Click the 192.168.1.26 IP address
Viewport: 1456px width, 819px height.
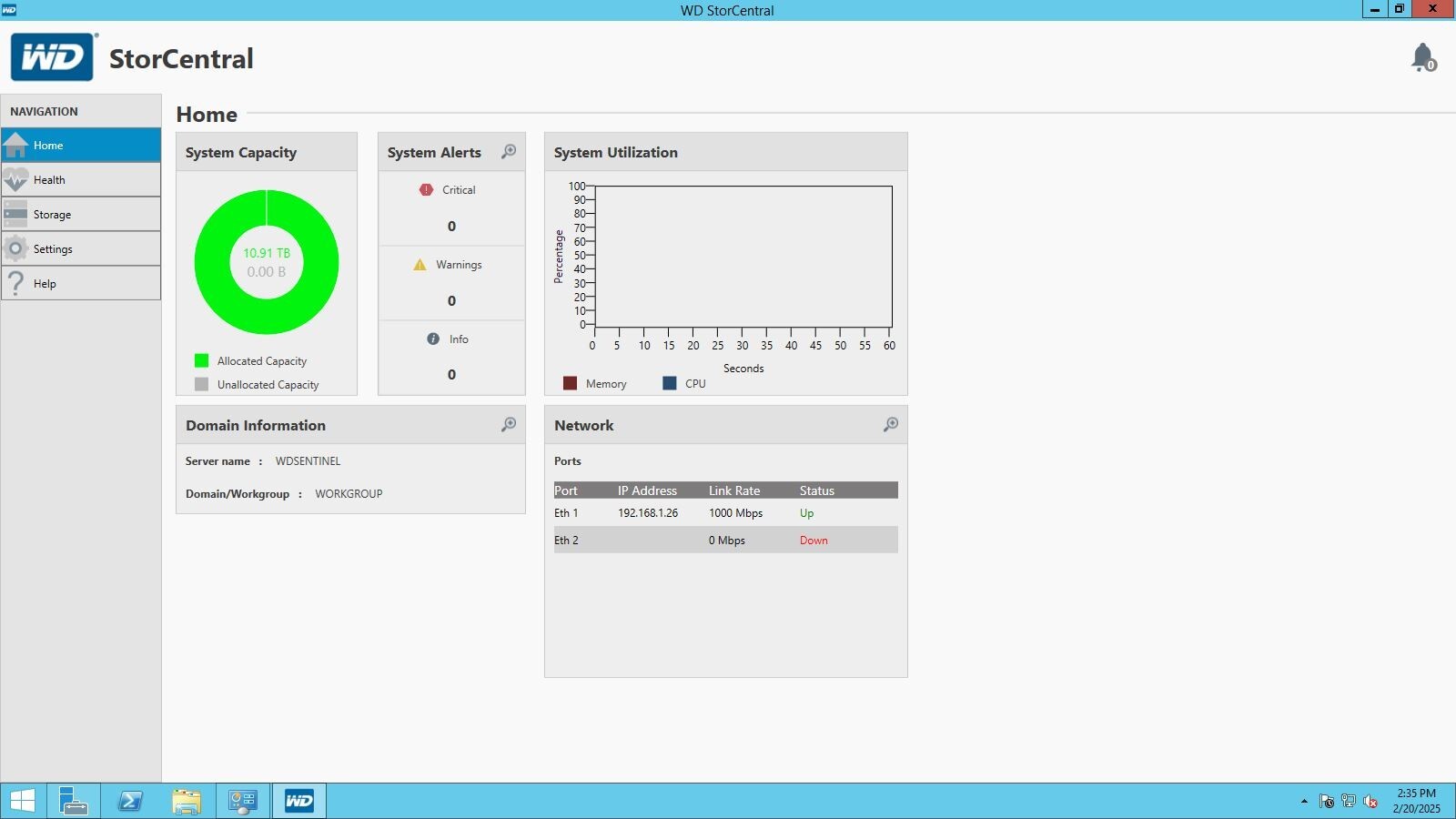(x=648, y=513)
